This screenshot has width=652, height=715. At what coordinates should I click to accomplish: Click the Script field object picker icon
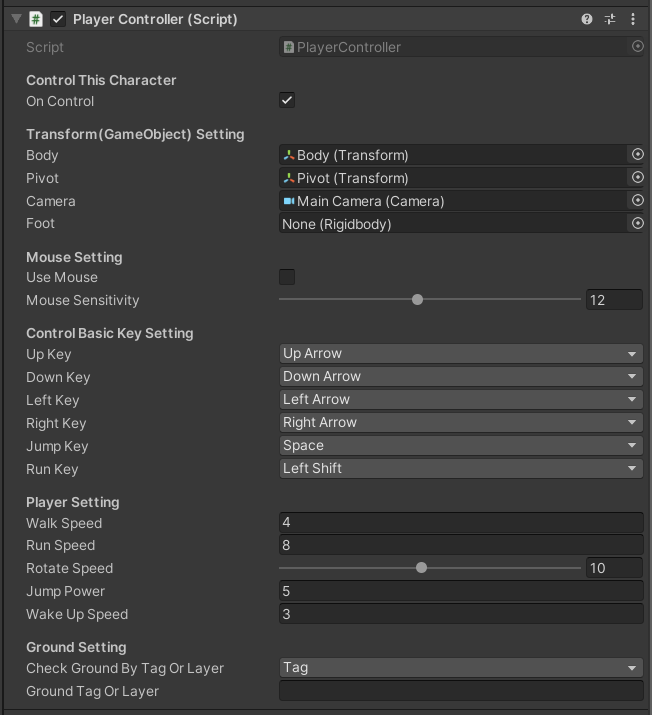pyautogui.click(x=637, y=47)
